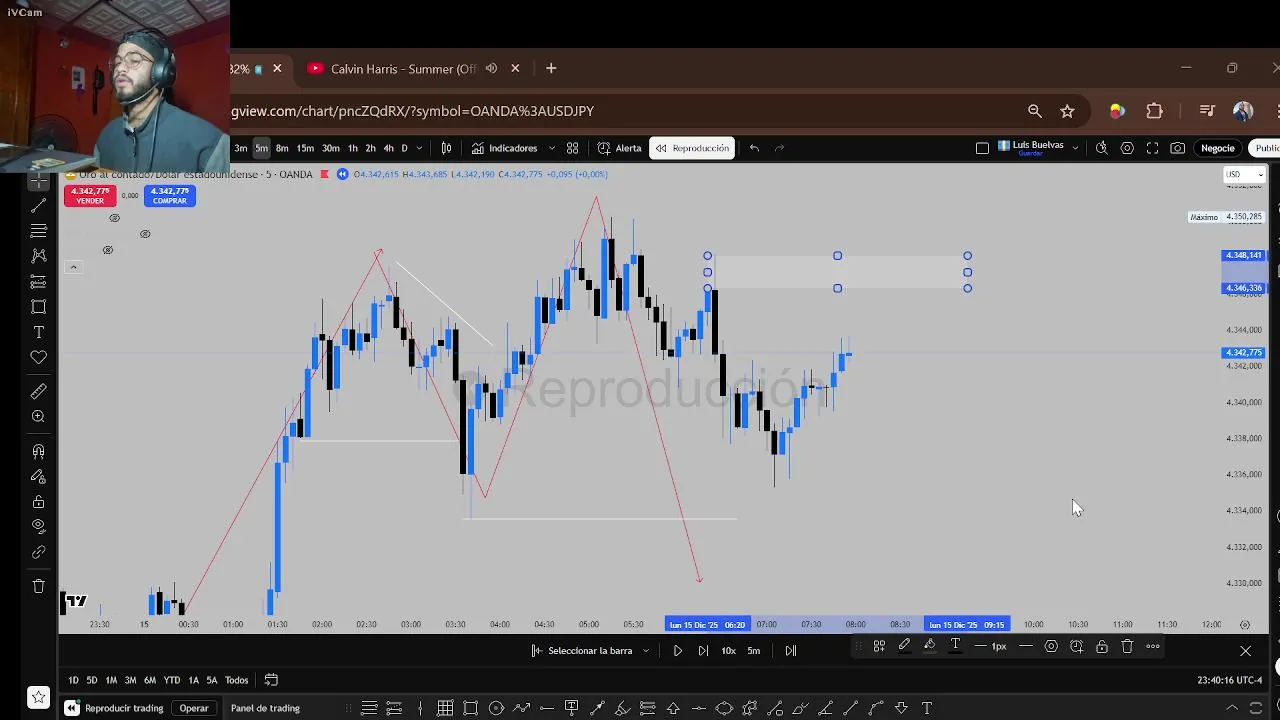Change the 10x replay speed
1280x720 pixels.
728,651
